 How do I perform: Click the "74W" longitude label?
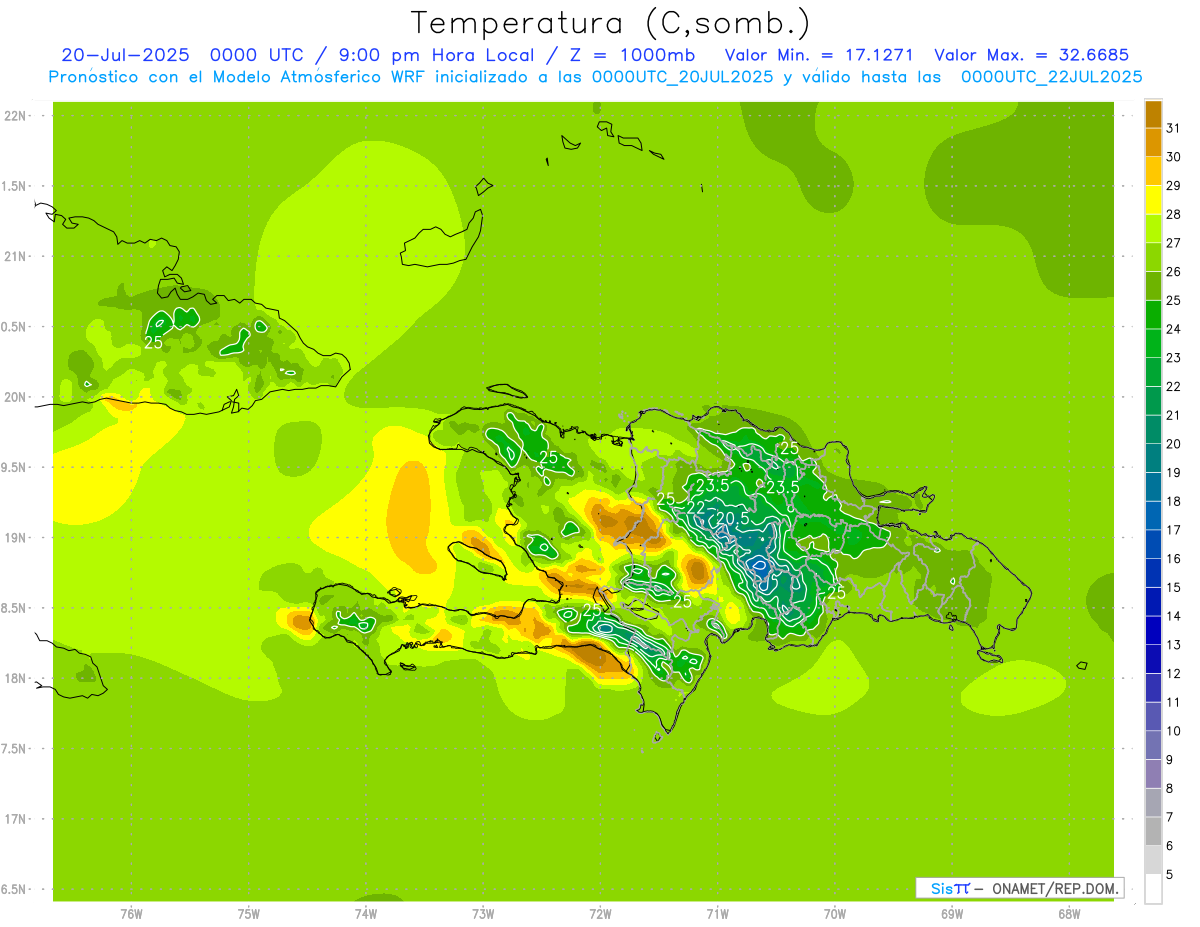click(x=366, y=914)
